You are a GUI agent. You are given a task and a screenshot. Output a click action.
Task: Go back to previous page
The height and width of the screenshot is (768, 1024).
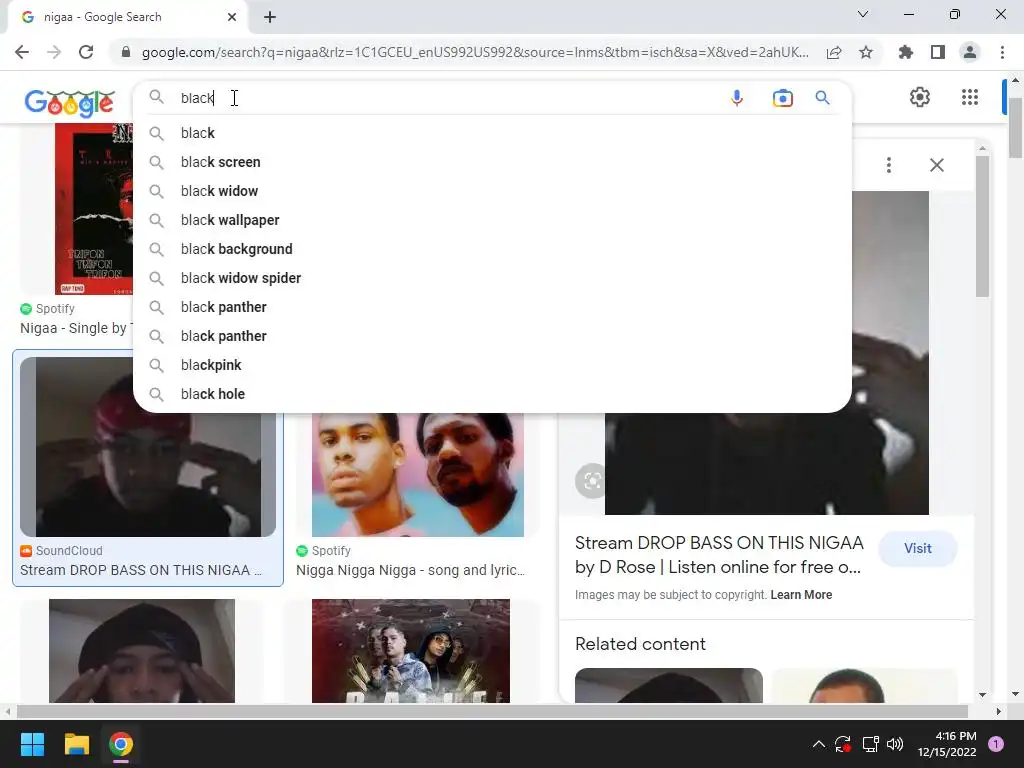(x=22, y=52)
